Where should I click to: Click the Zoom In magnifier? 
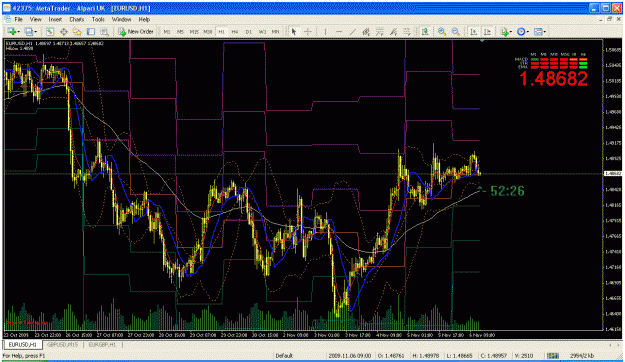442,31
